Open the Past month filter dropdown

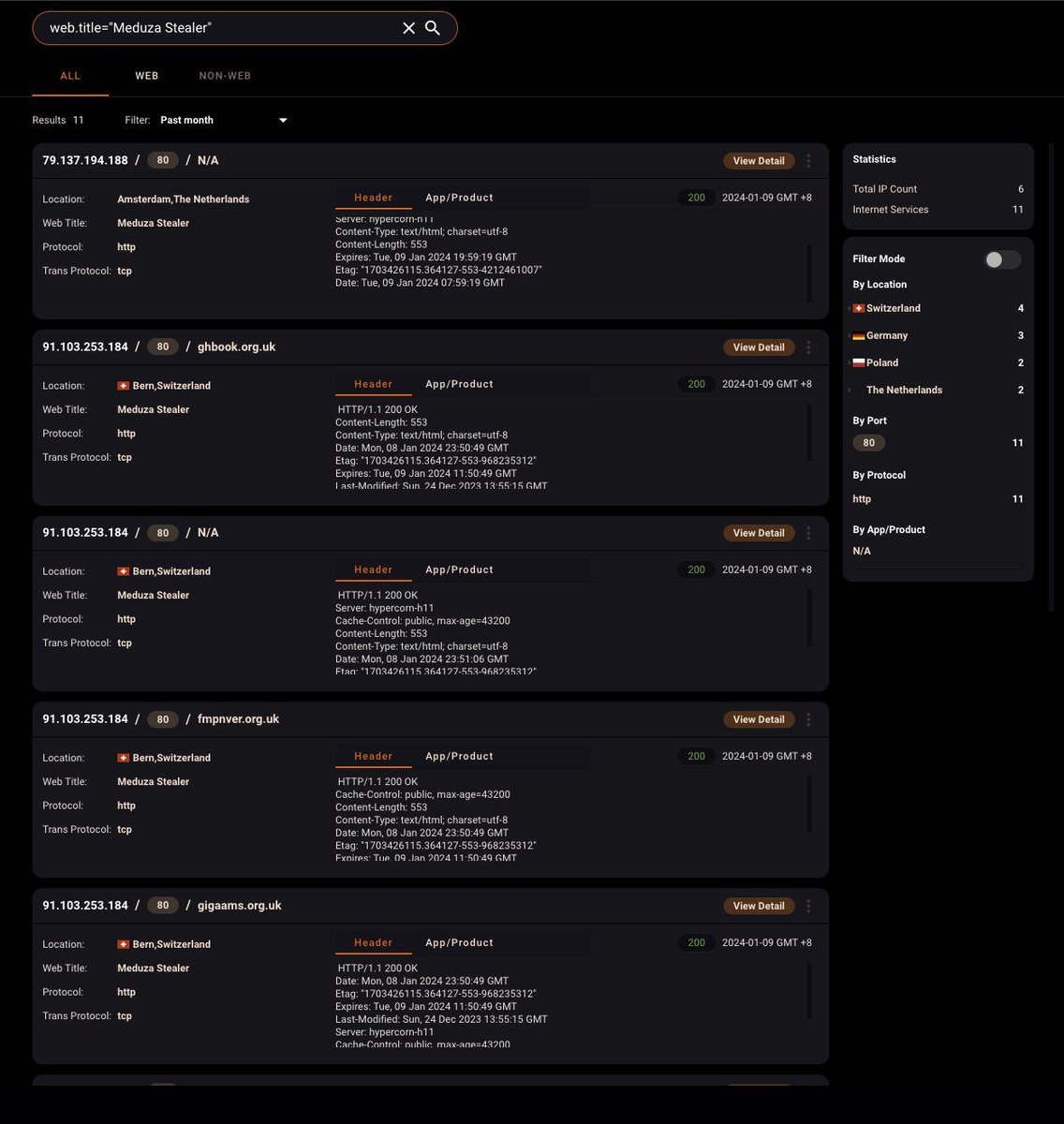coord(282,120)
